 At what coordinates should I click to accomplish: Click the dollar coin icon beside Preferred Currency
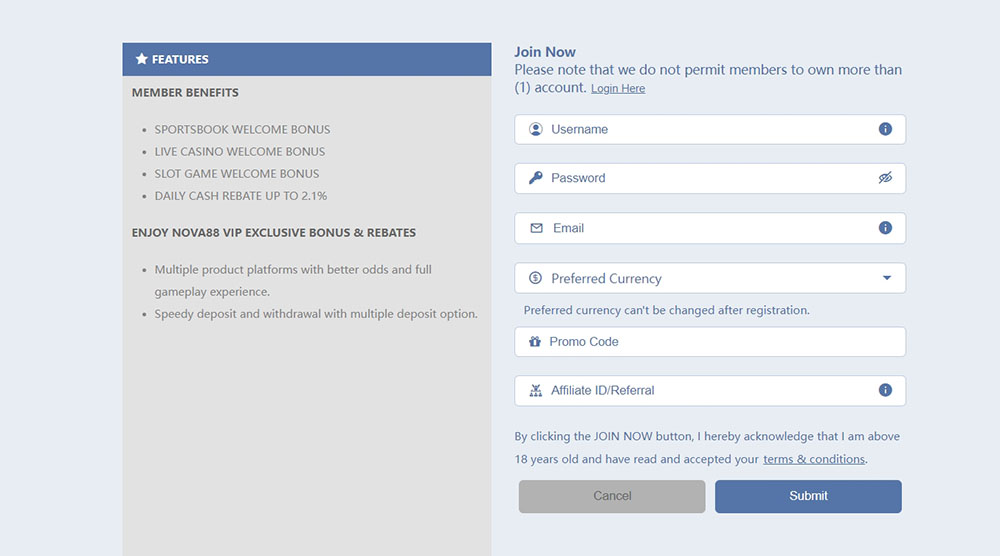[x=536, y=278]
